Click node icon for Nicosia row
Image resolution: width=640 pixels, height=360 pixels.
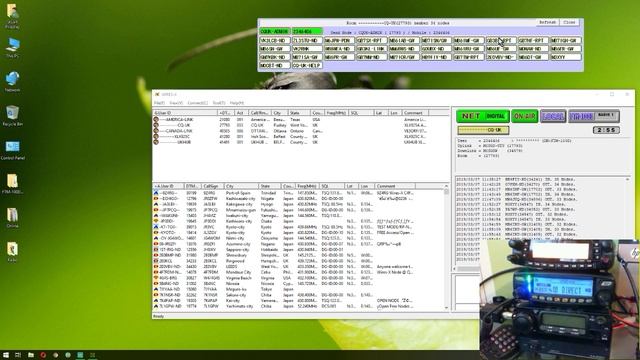[x=156, y=283]
